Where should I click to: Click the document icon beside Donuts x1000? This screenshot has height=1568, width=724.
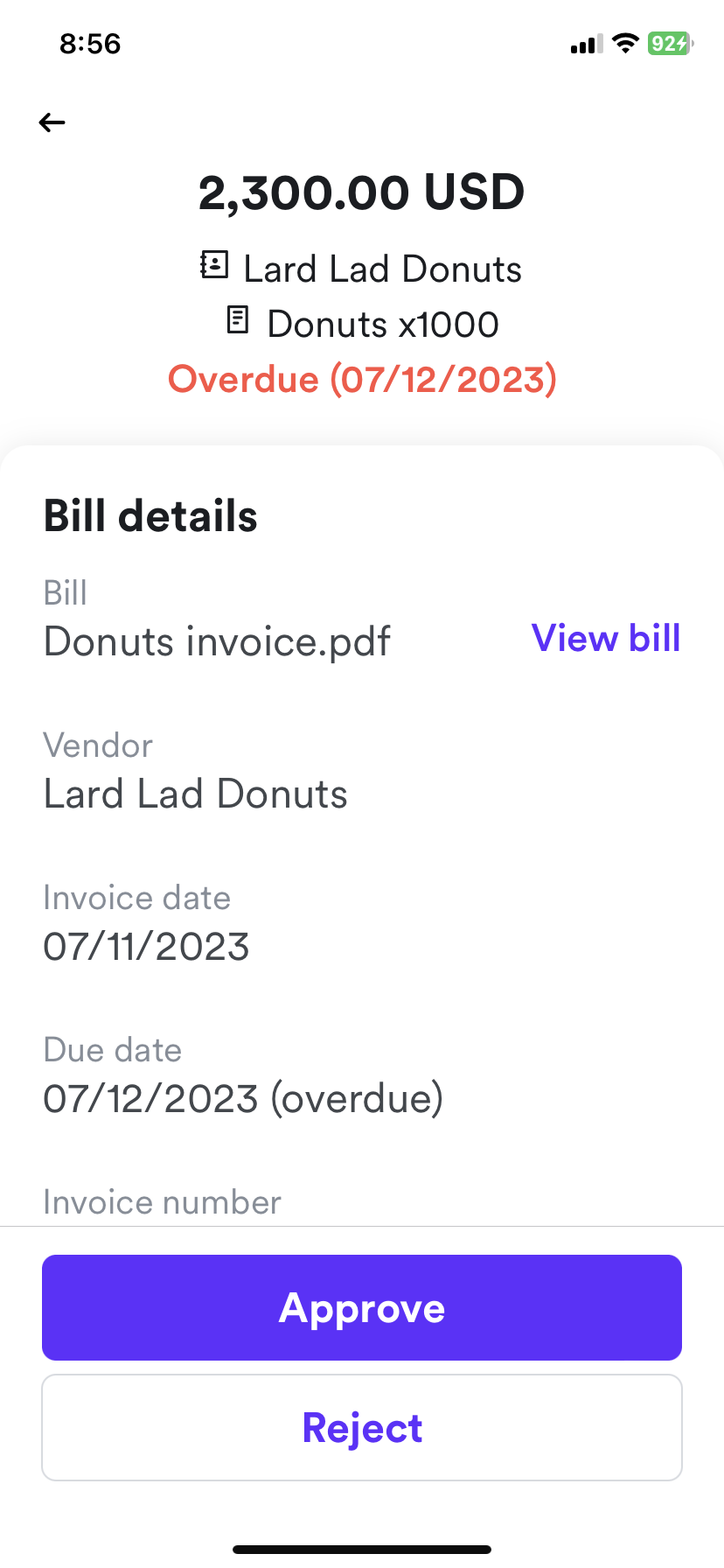point(237,320)
